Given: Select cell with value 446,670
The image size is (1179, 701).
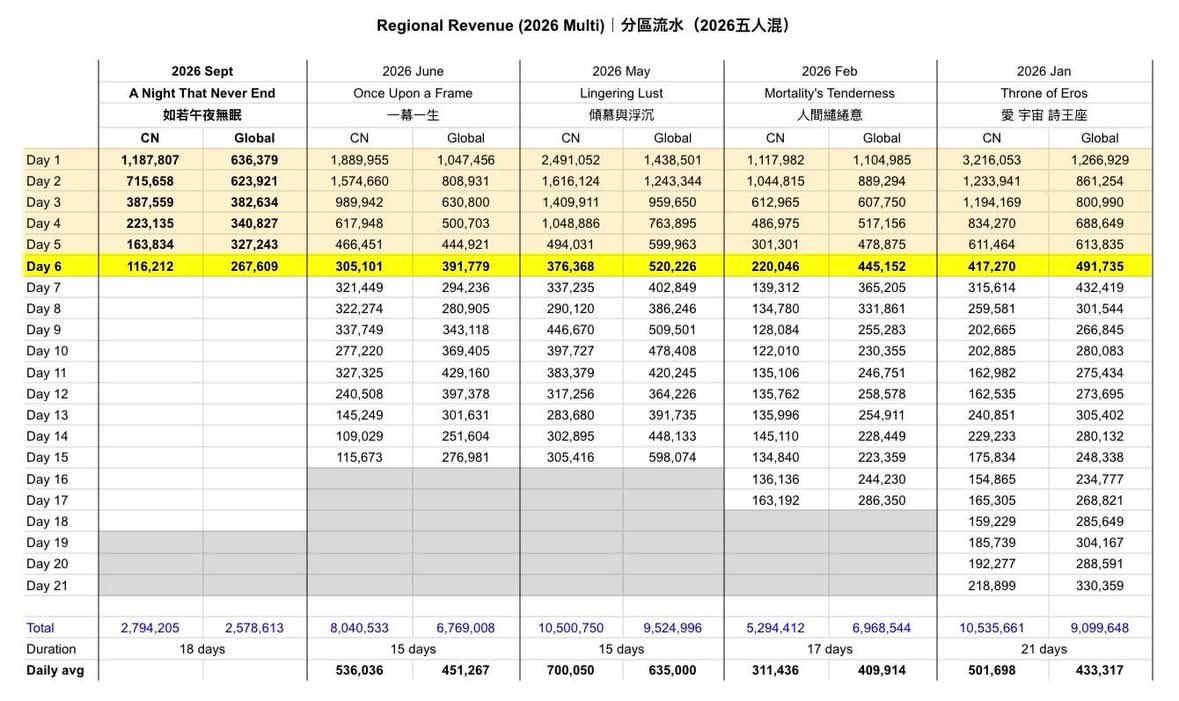Looking at the screenshot, I should [571, 329].
